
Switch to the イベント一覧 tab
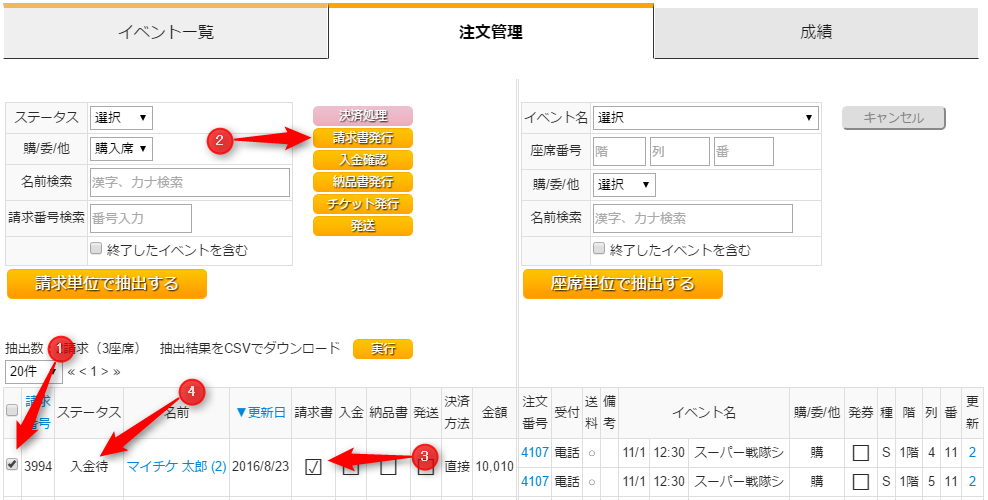tap(166, 32)
